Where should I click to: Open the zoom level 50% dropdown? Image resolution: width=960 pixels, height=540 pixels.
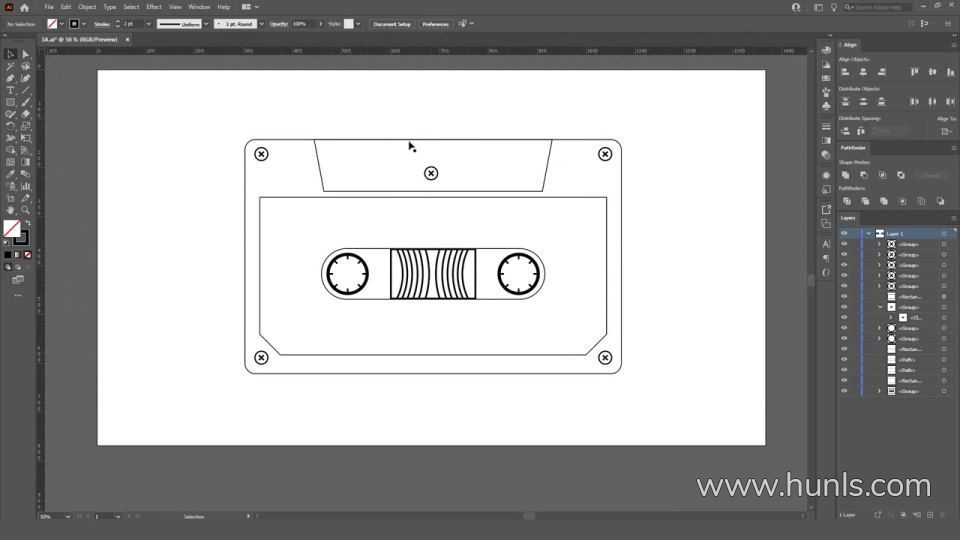[x=67, y=517]
